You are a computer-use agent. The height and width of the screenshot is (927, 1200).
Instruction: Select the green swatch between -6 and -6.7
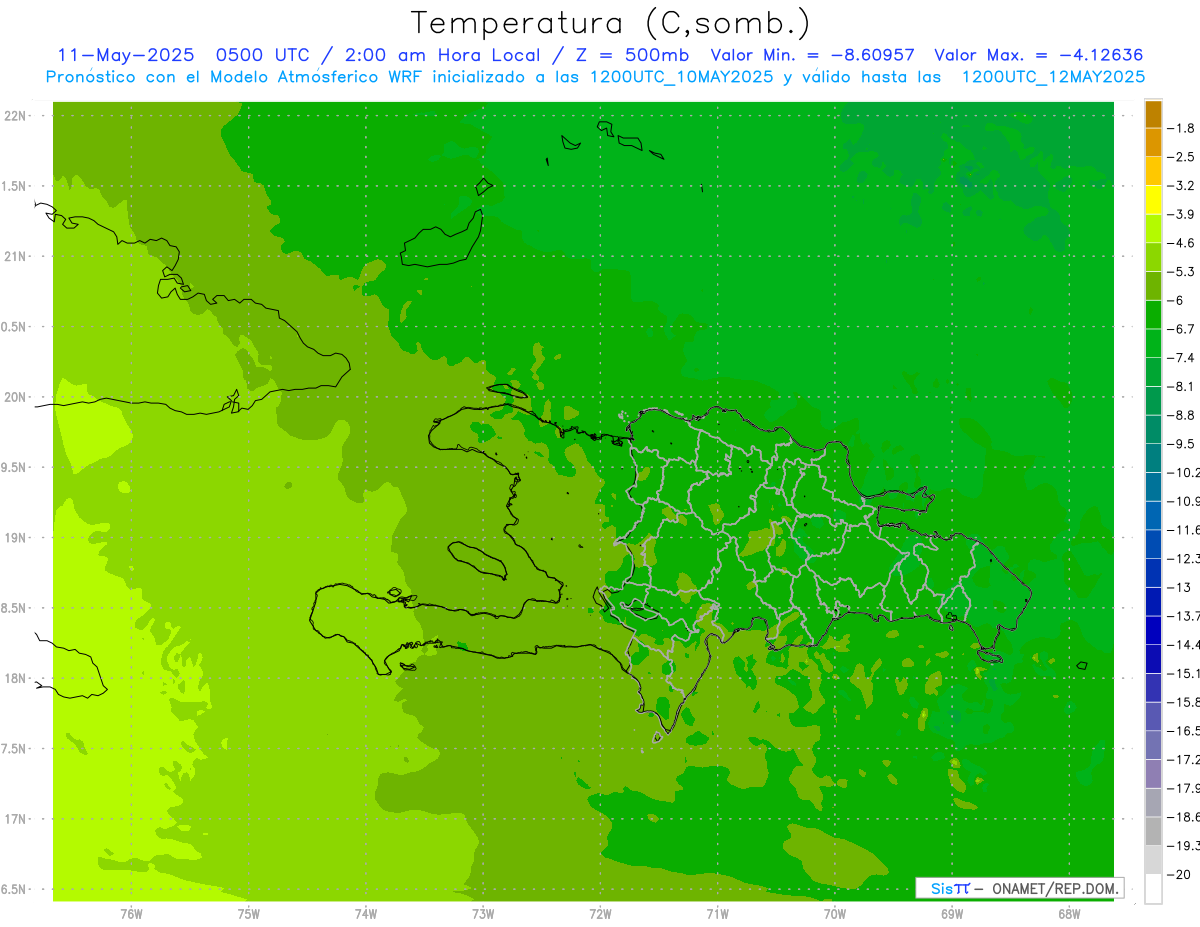pos(1153,315)
